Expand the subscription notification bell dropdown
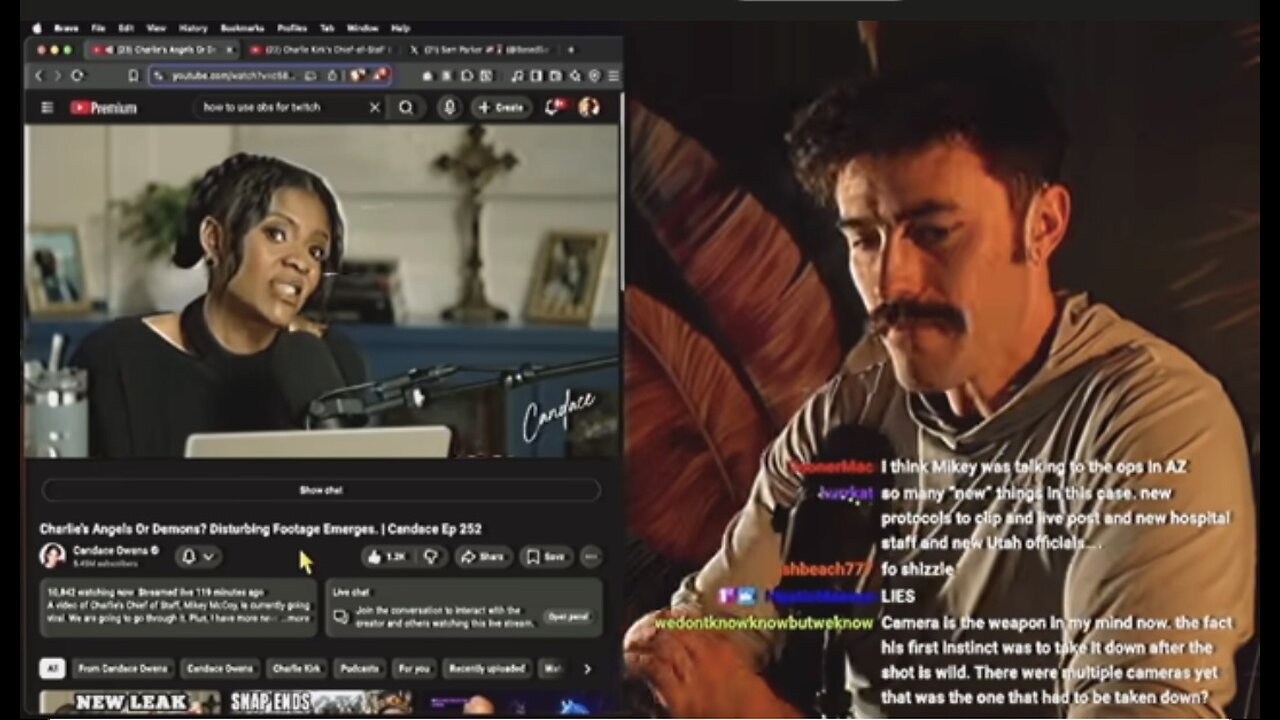Image resolution: width=1280 pixels, height=720 pixels. [198, 557]
